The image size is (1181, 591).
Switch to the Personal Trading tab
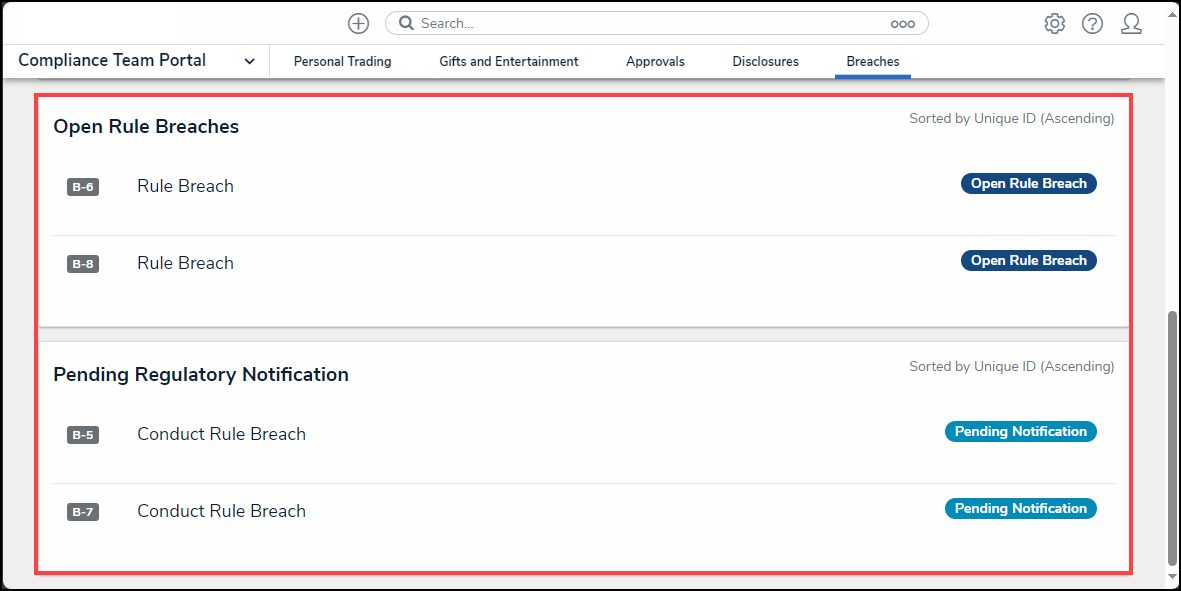coord(342,61)
